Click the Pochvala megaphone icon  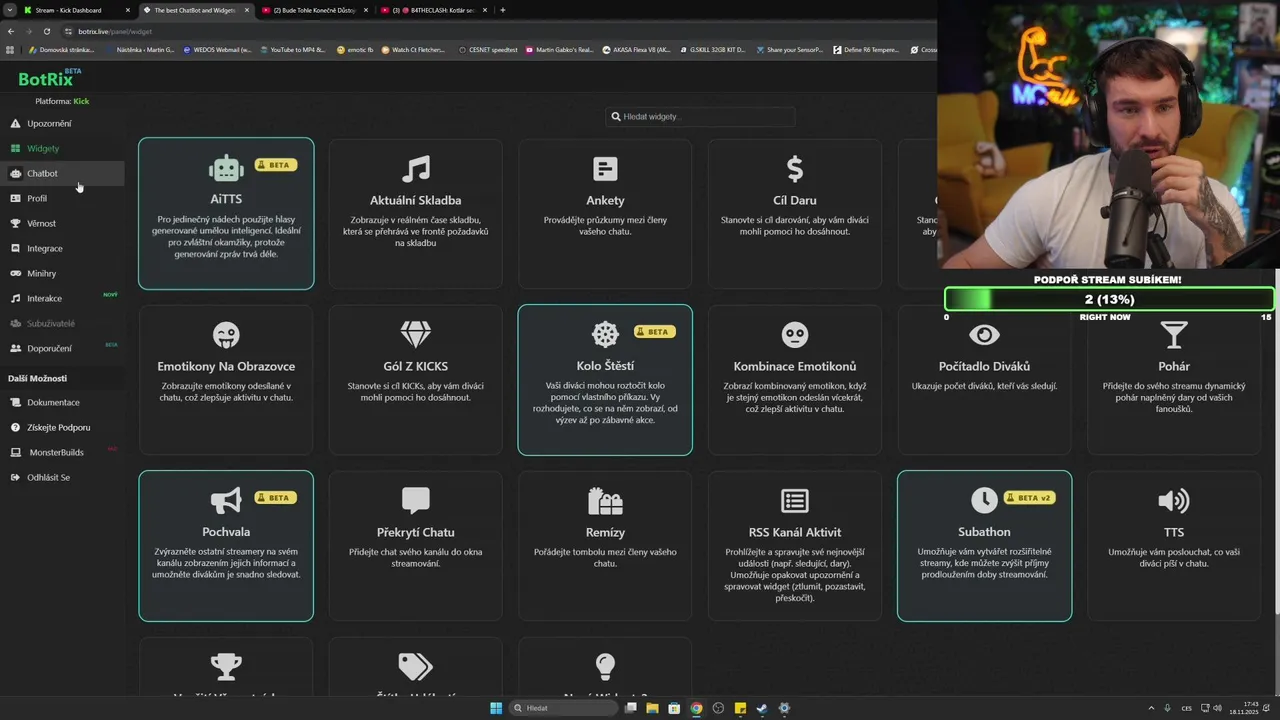tap(226, 500)
